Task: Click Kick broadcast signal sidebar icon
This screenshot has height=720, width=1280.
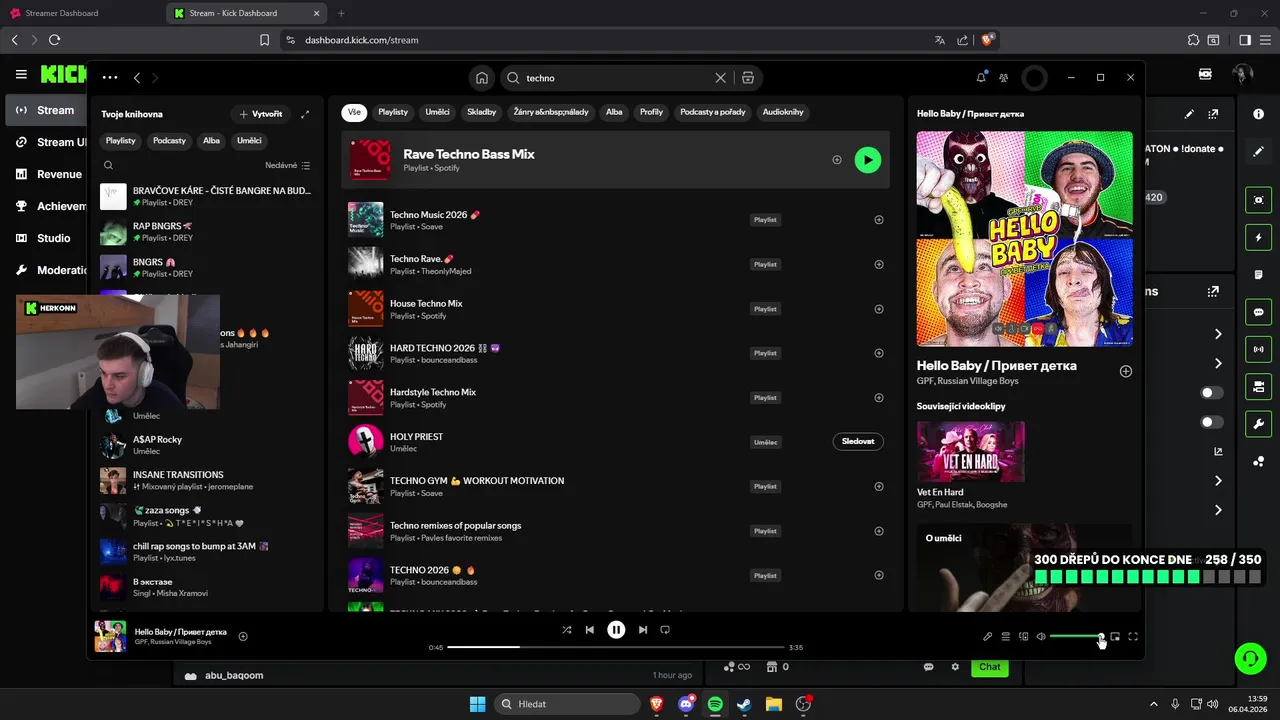Action: [x=1258, y=349]
